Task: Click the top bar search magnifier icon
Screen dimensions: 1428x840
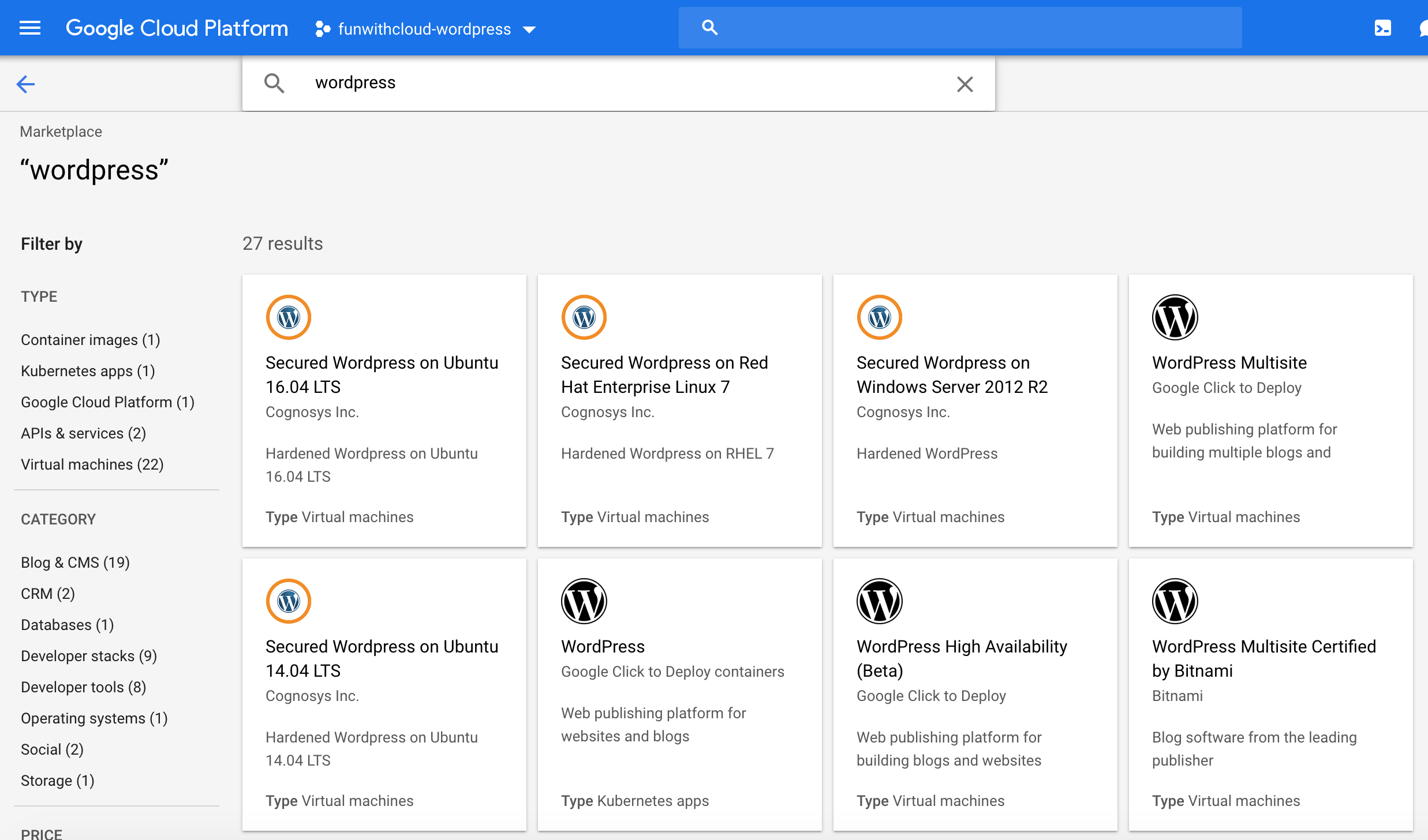Action: (709, 28)
